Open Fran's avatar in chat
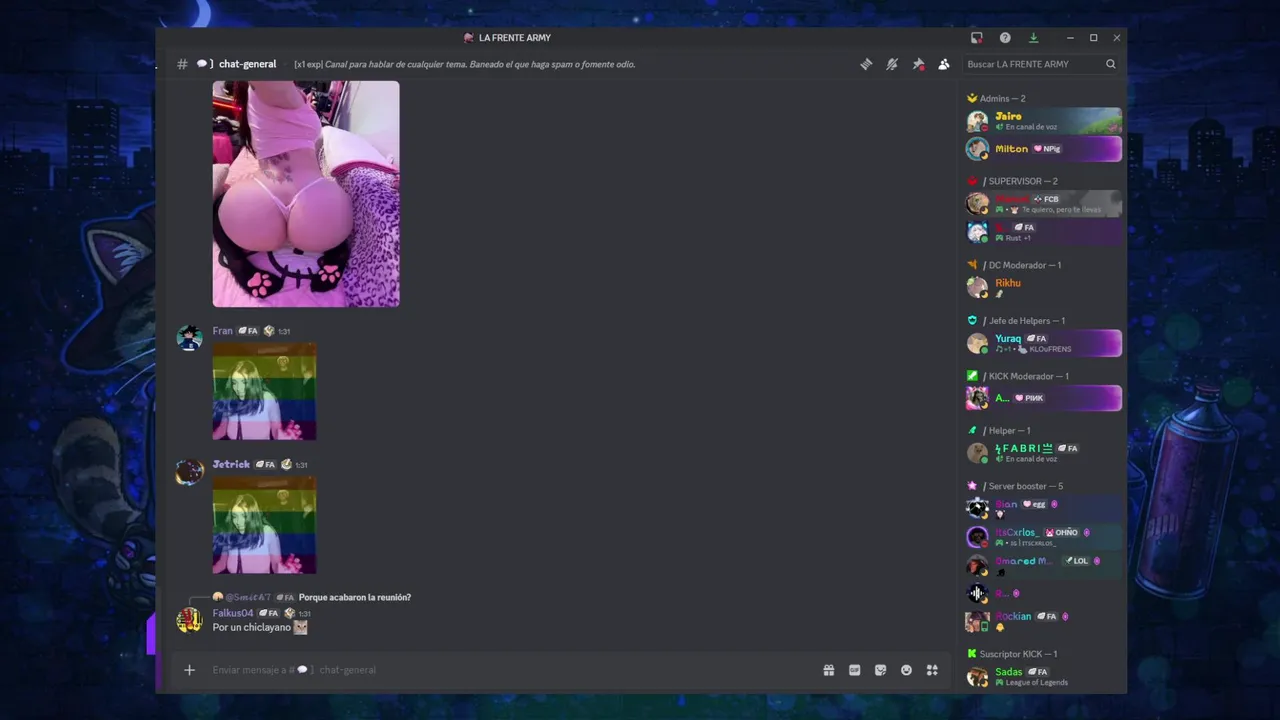The height and width of the screenshot is (720, 1280). [190, 337]
